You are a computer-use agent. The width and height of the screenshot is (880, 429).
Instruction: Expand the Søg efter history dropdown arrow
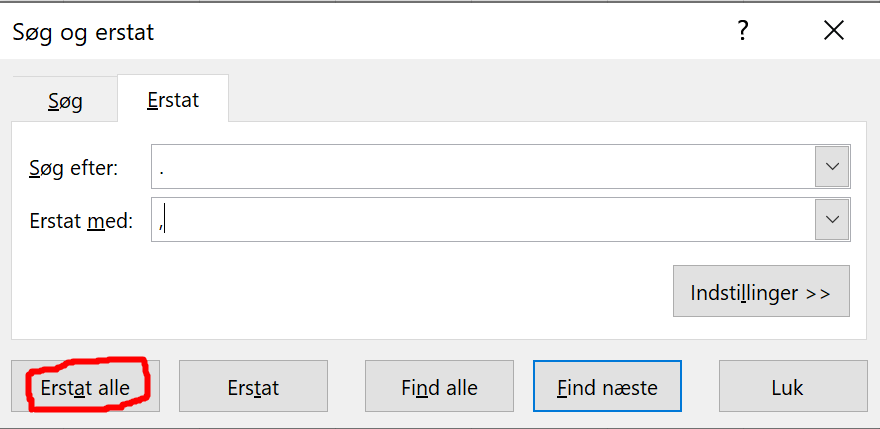coord(832,167)
